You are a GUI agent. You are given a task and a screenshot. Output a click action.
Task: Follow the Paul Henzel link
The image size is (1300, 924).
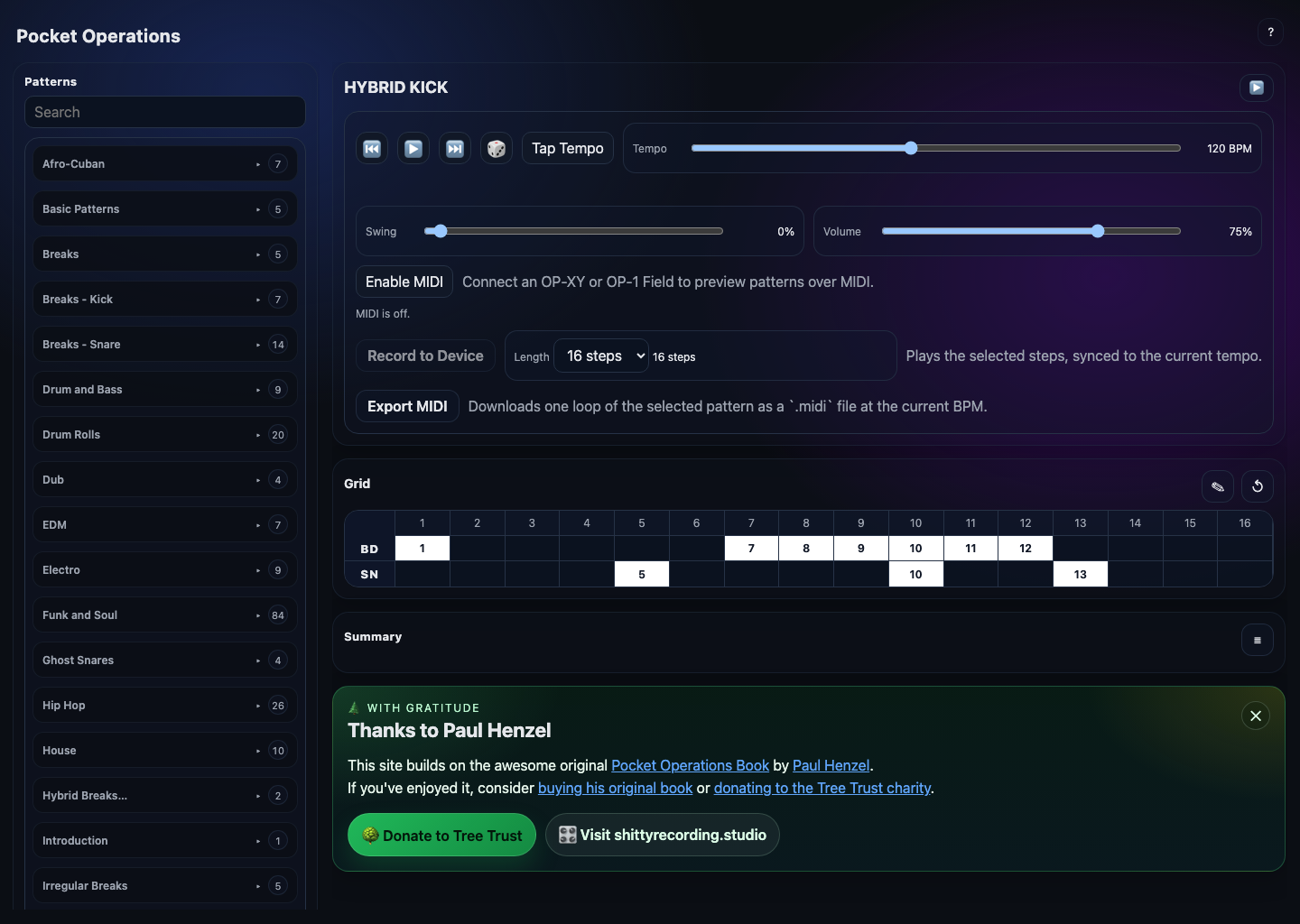[831, 765]
